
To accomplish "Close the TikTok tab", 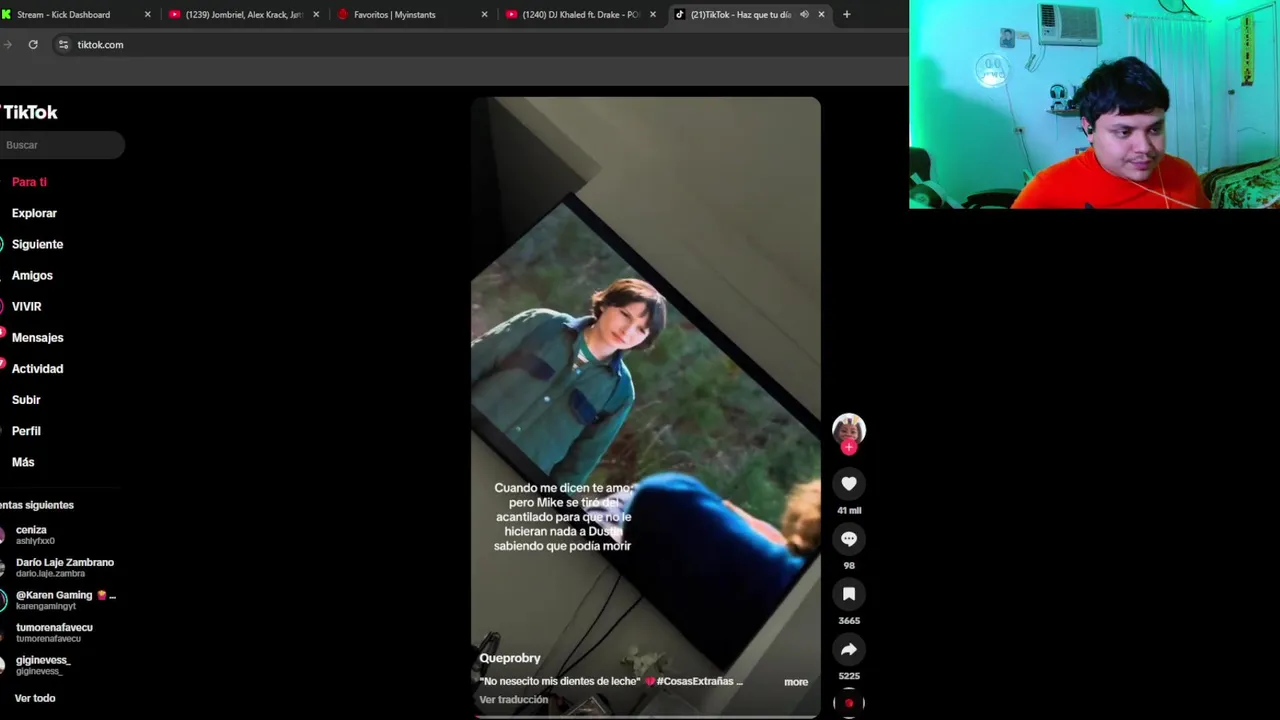I will 822,14.
